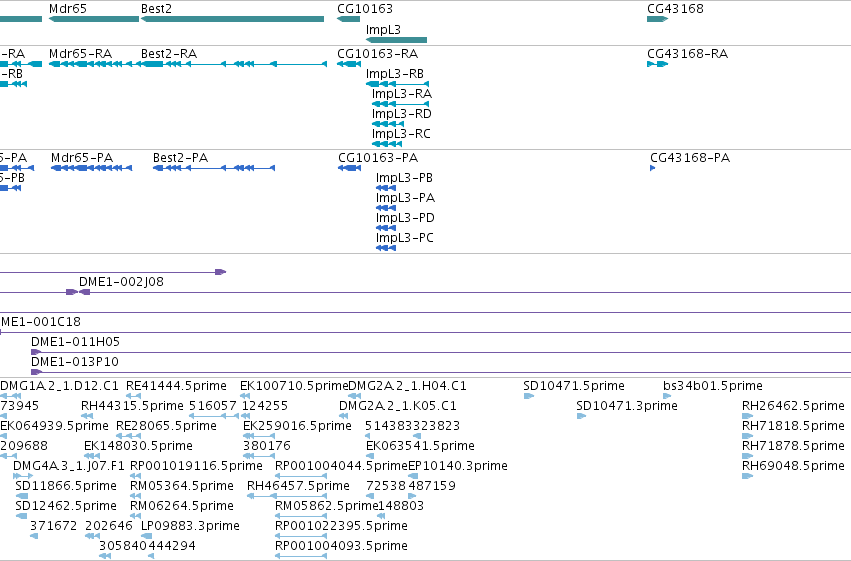Select the Best2-PA protein feature
Image resolution: width=851 pixels, height=561 pixels.
point(214,168)
